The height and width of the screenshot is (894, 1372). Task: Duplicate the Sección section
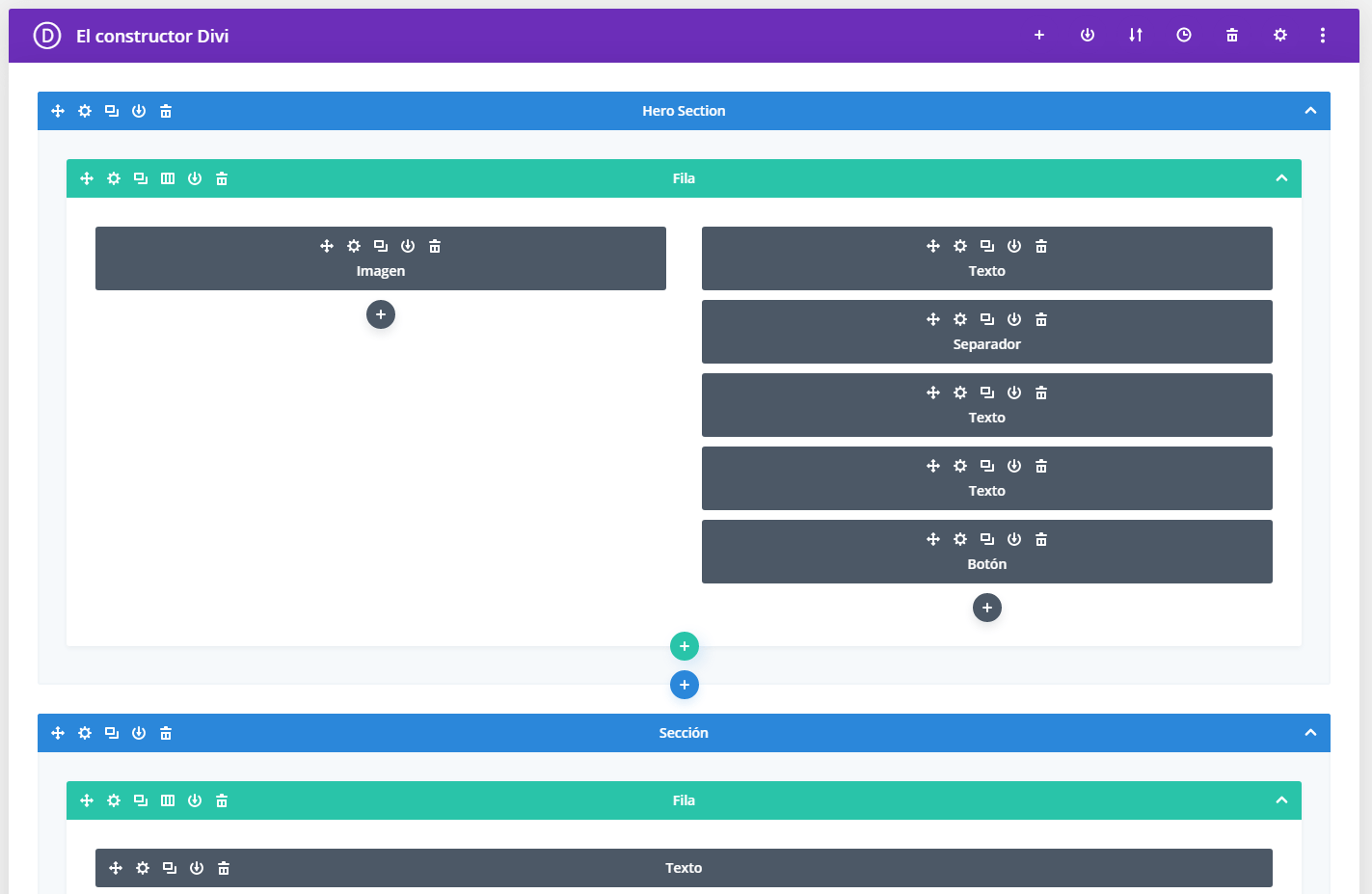[112, 733]
